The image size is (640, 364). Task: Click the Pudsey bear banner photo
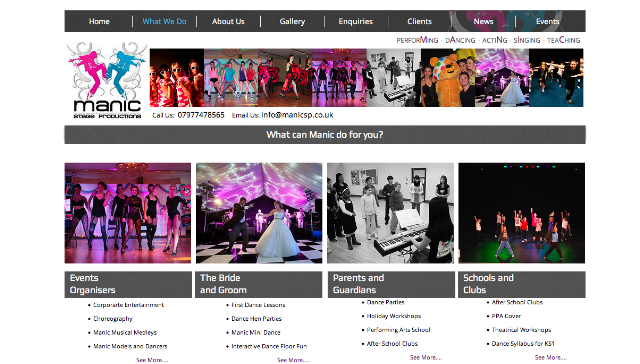click(448, 78)
